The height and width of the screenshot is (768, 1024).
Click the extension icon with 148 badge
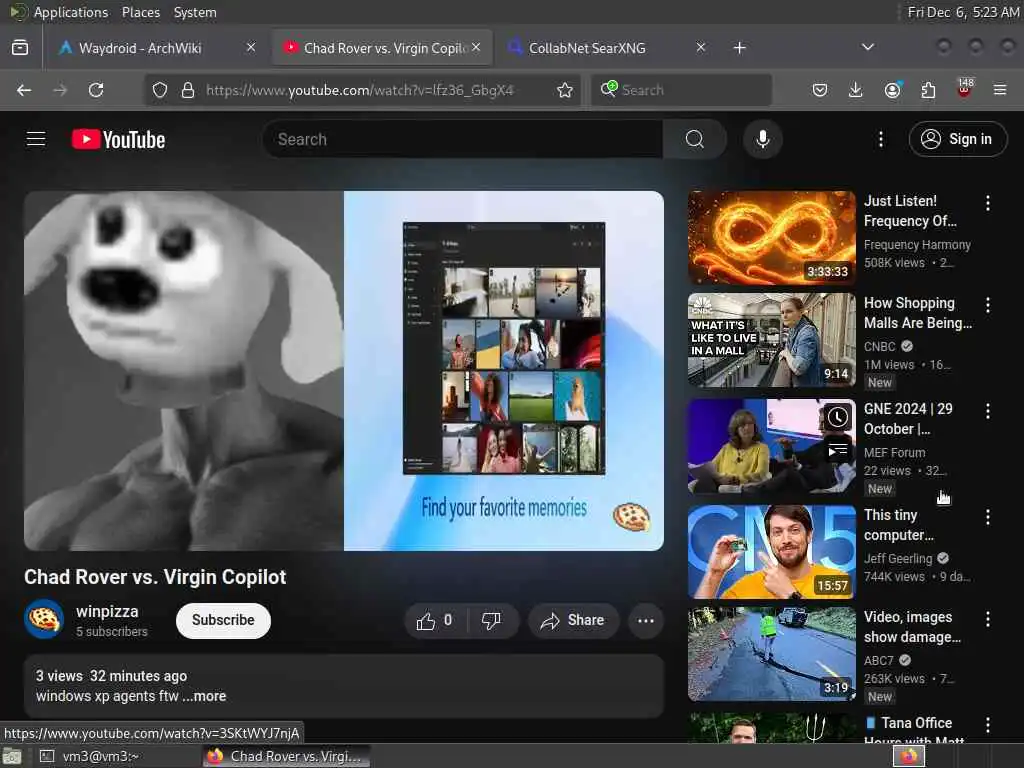(964, 89)
